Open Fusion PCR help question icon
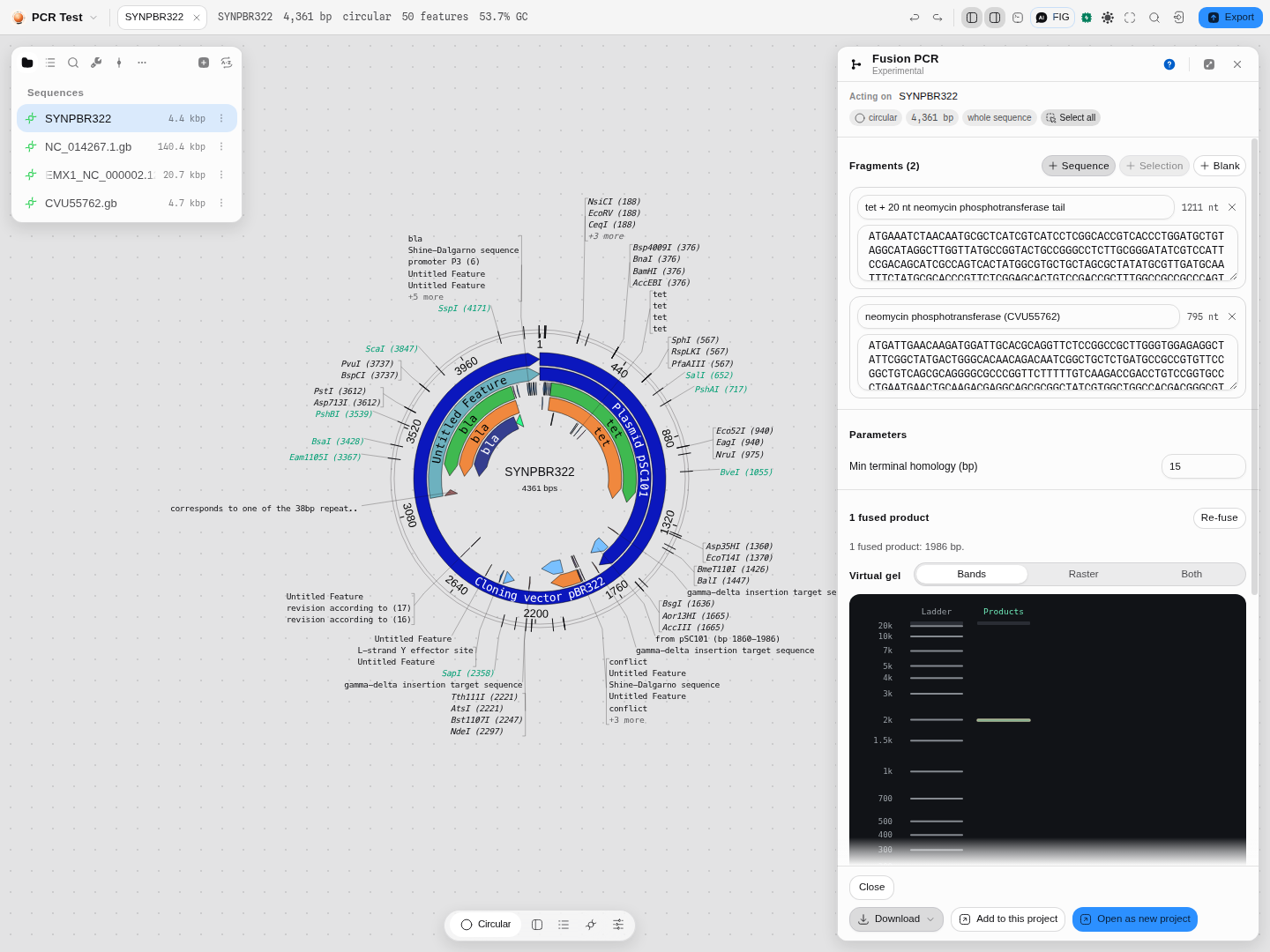Screen dimensions: 1270x952 coord(1169,64)
